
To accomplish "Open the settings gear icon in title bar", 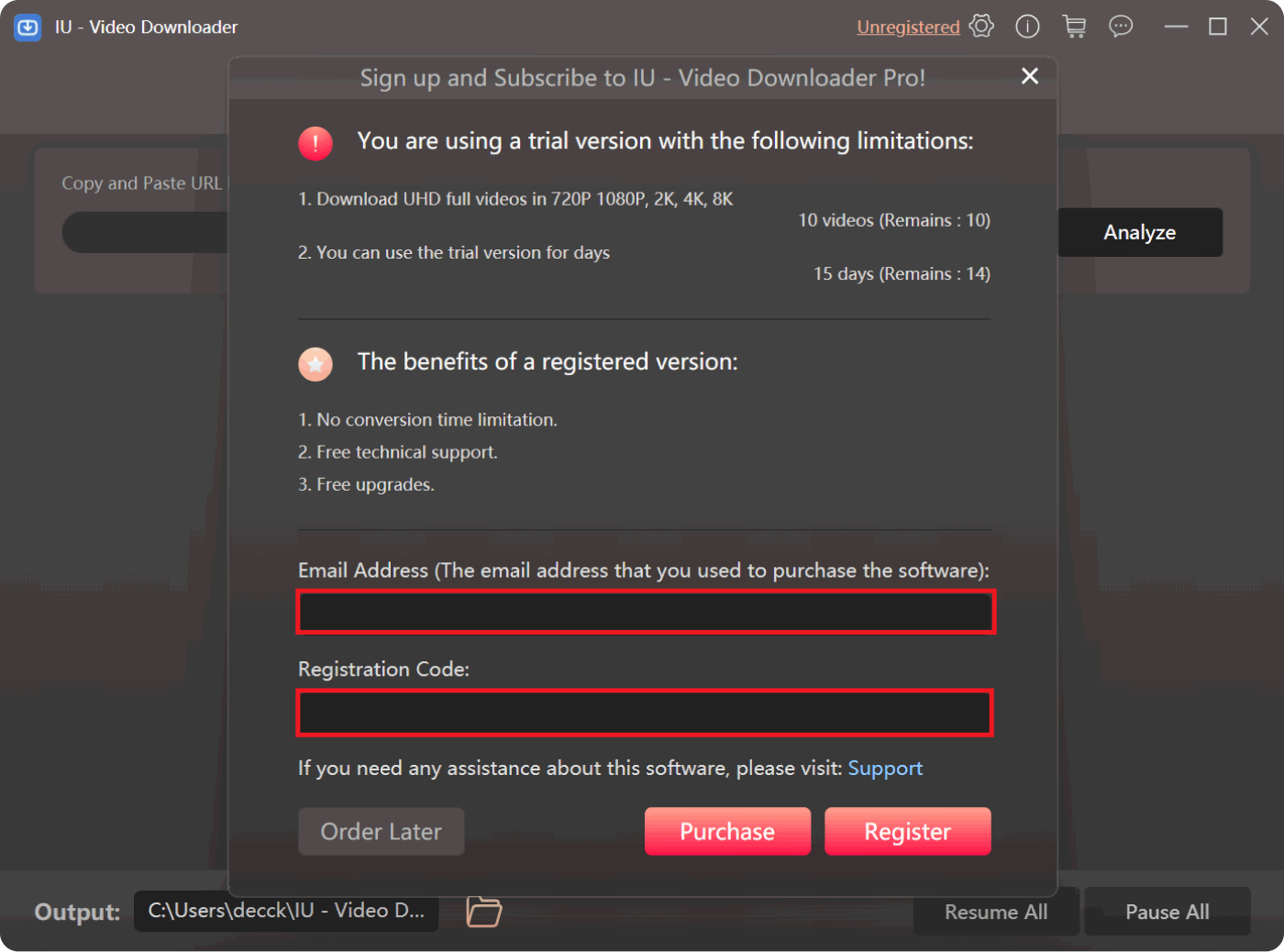I will click(x=981, y=27).
